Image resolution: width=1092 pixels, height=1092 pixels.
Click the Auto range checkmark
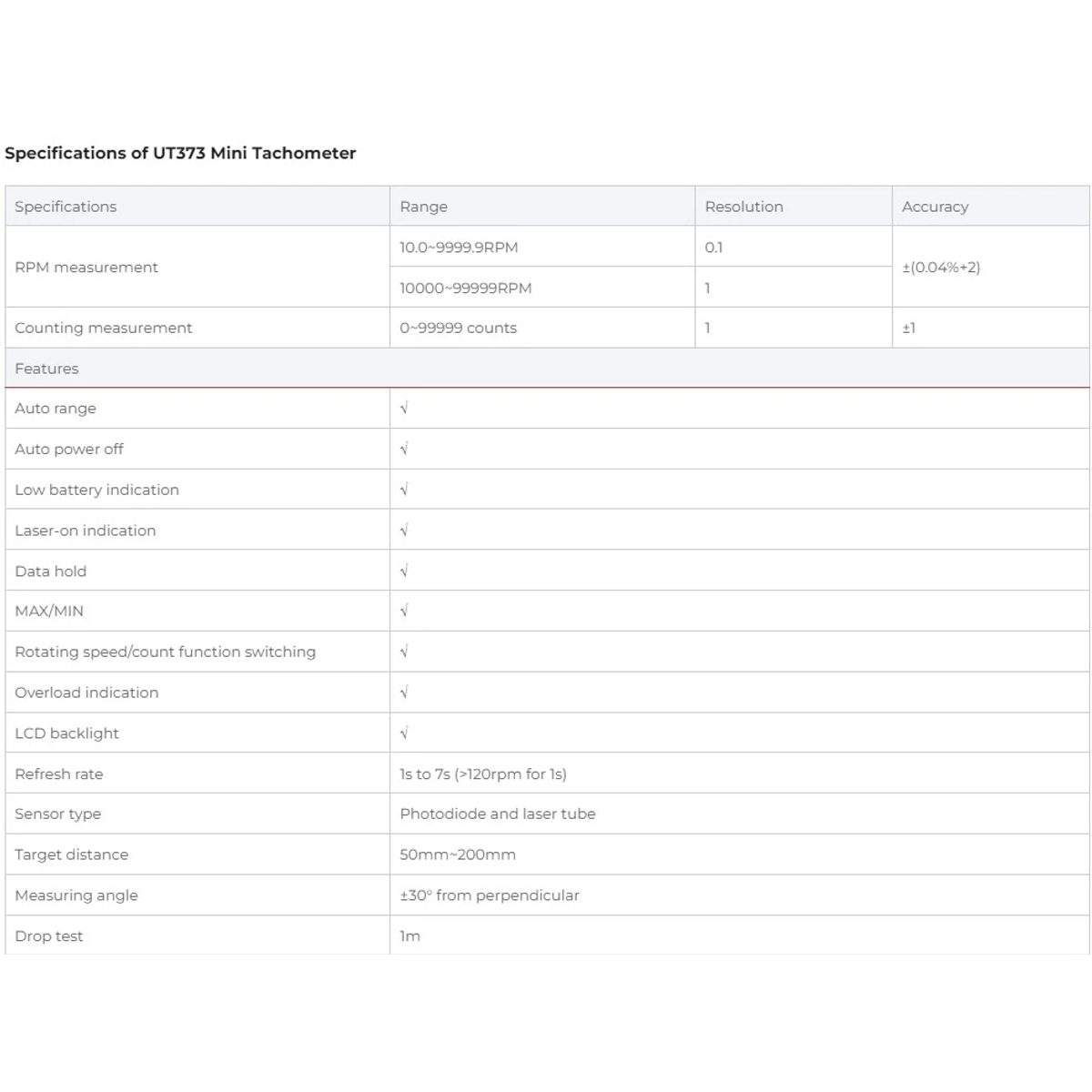[x=404, y=409]
